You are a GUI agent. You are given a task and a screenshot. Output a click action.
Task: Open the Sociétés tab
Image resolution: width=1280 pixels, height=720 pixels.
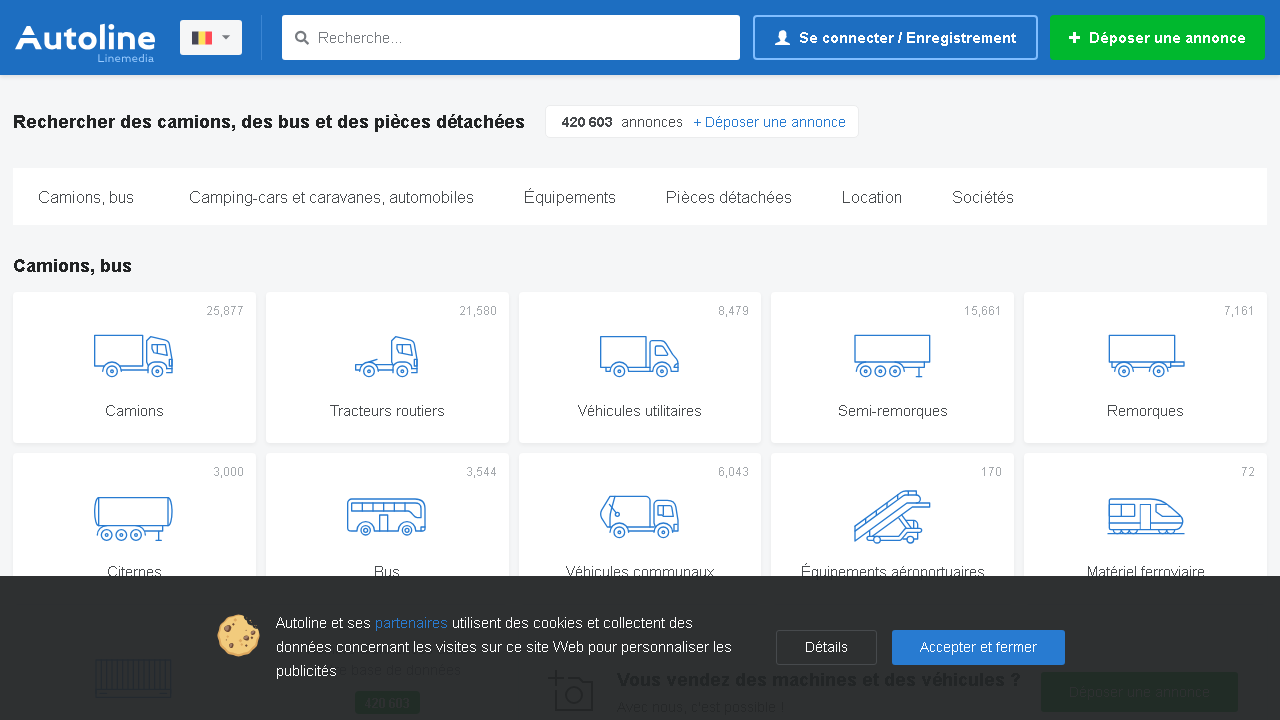pos(983,197)
